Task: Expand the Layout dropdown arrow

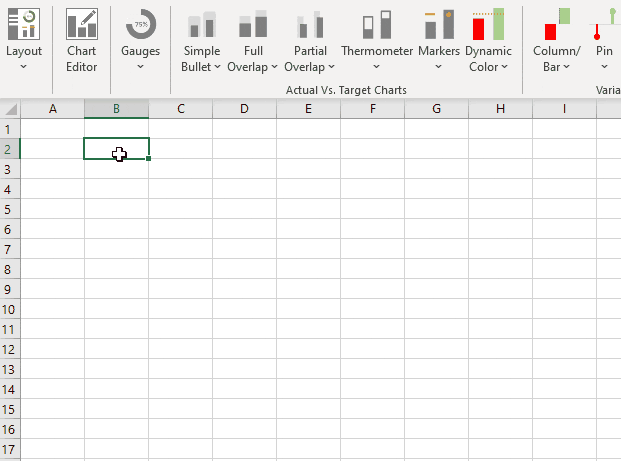Action: (x=24, y=67)
